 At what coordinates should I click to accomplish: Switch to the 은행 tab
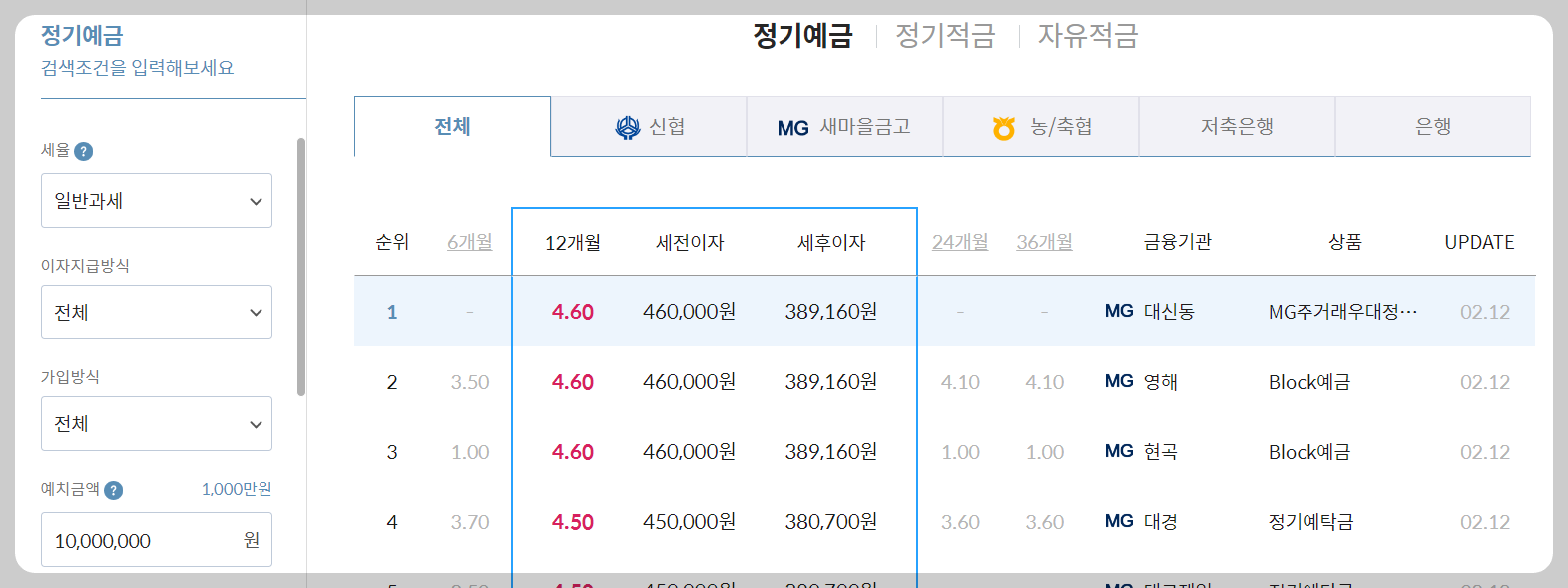pos(1433,127)
